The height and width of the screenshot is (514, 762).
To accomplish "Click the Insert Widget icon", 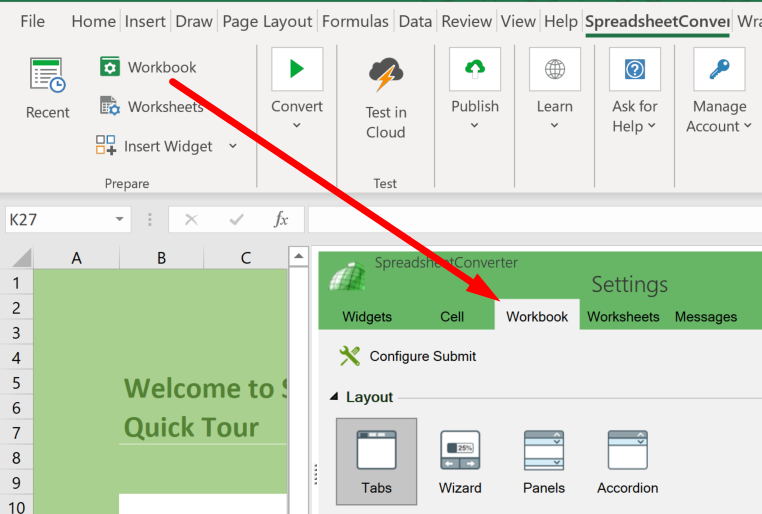I will (106, 145).
